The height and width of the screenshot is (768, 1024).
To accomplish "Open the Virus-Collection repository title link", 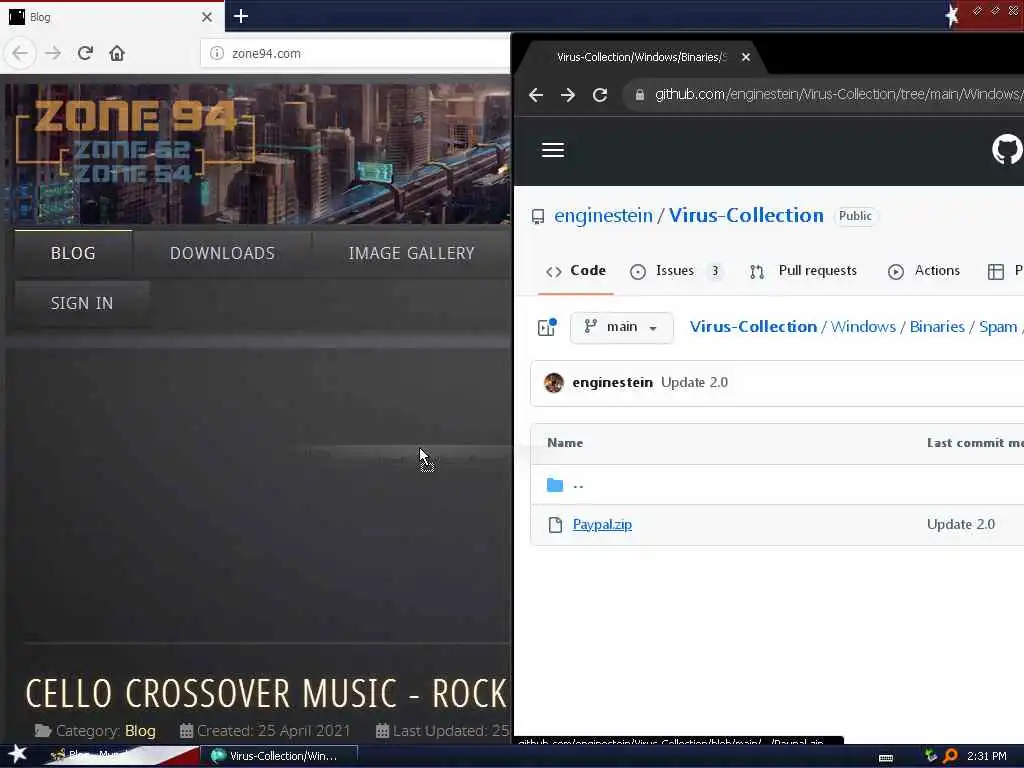I will pos(746,216).
